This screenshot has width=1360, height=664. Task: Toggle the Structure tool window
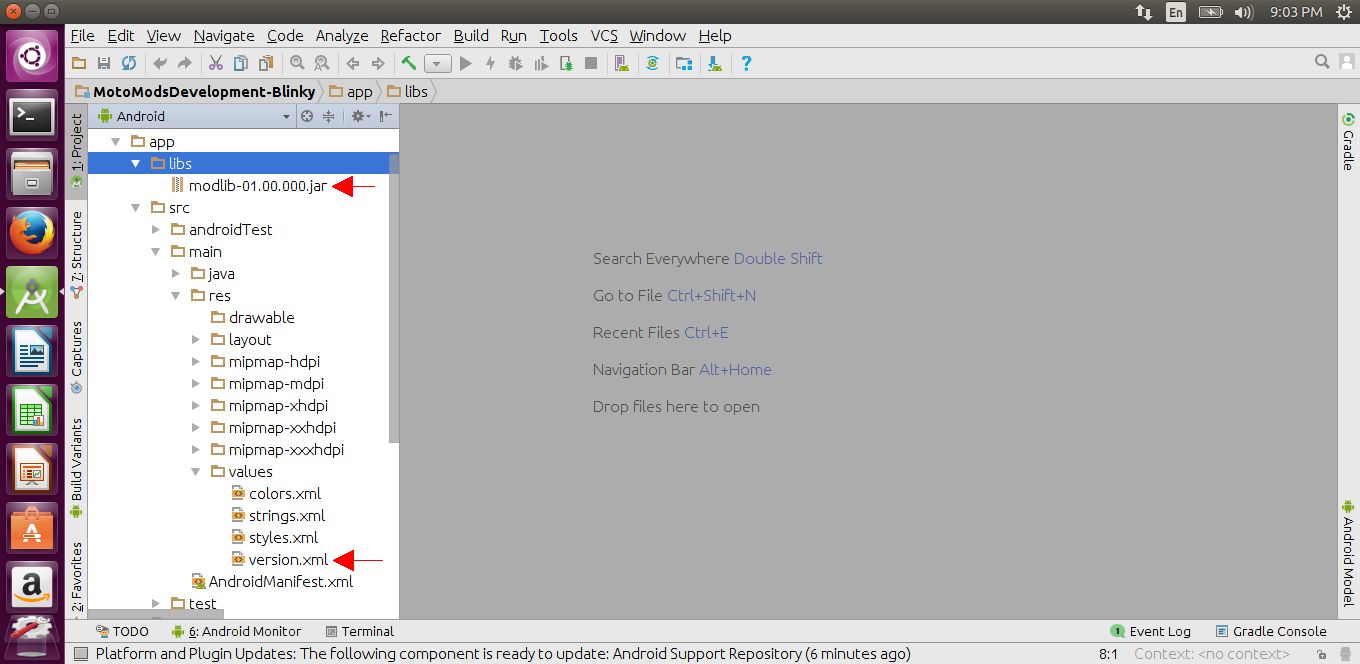point(77,253)
